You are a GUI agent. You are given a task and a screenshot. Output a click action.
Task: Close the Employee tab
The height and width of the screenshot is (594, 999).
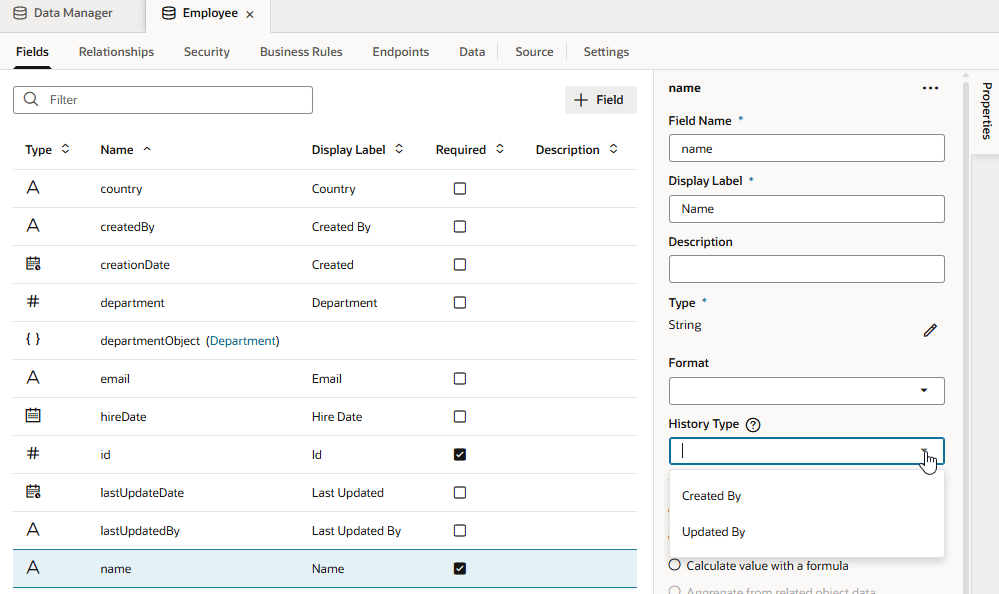pos(250,14)
